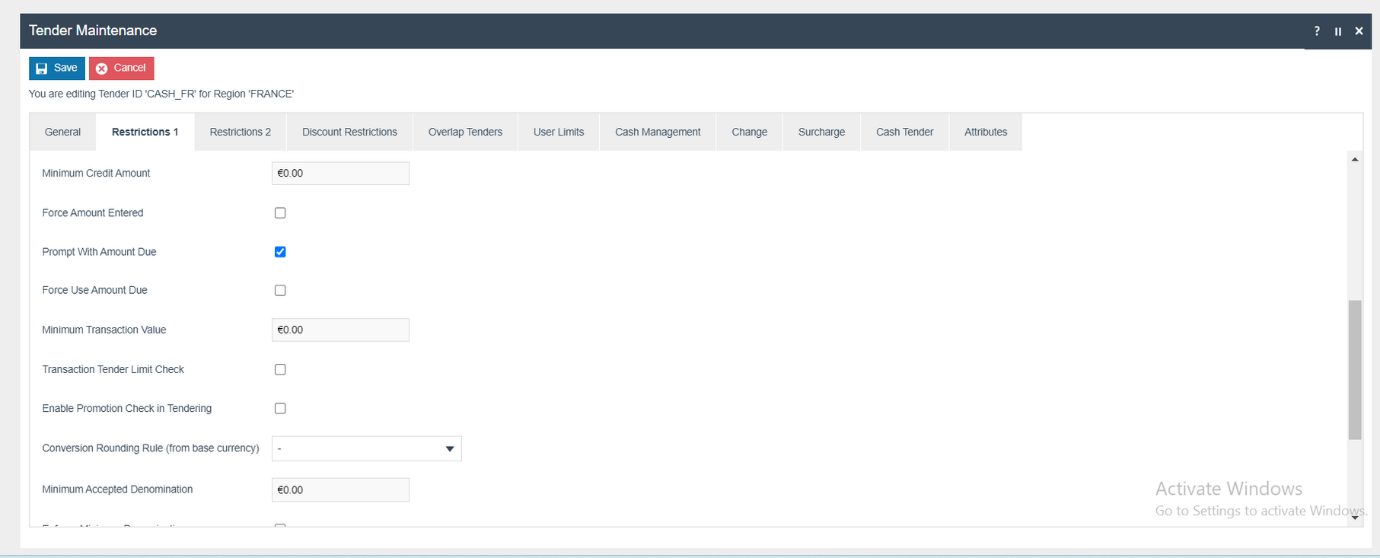Screen dimensions: 1380x558
Task: Click the Minimum Credit Amount field
Action: pos(340,174)
